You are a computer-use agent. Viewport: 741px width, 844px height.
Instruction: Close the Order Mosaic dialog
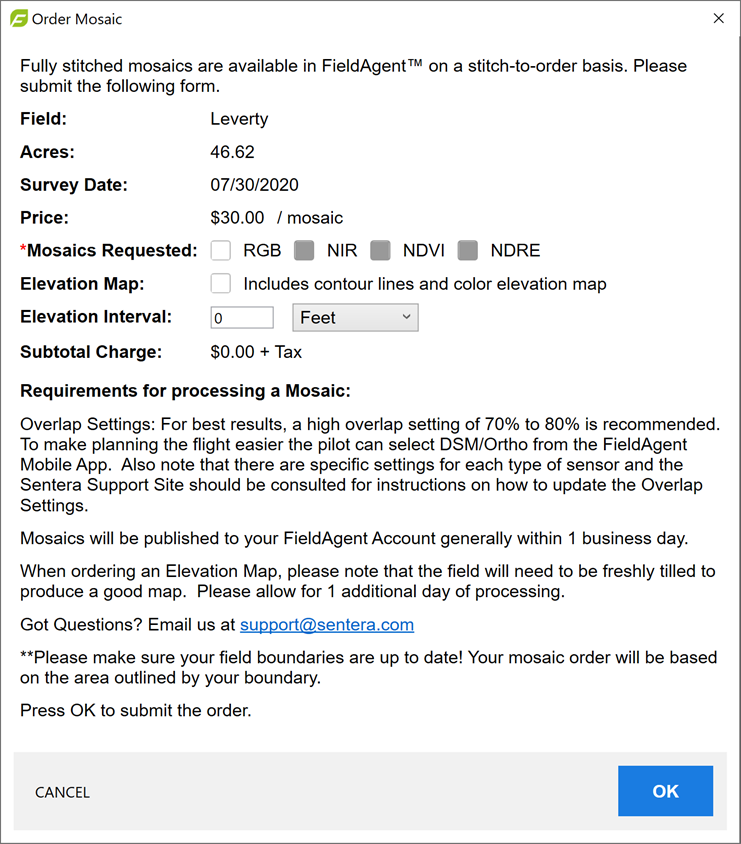pyautogui.click(x=717, y=19)
